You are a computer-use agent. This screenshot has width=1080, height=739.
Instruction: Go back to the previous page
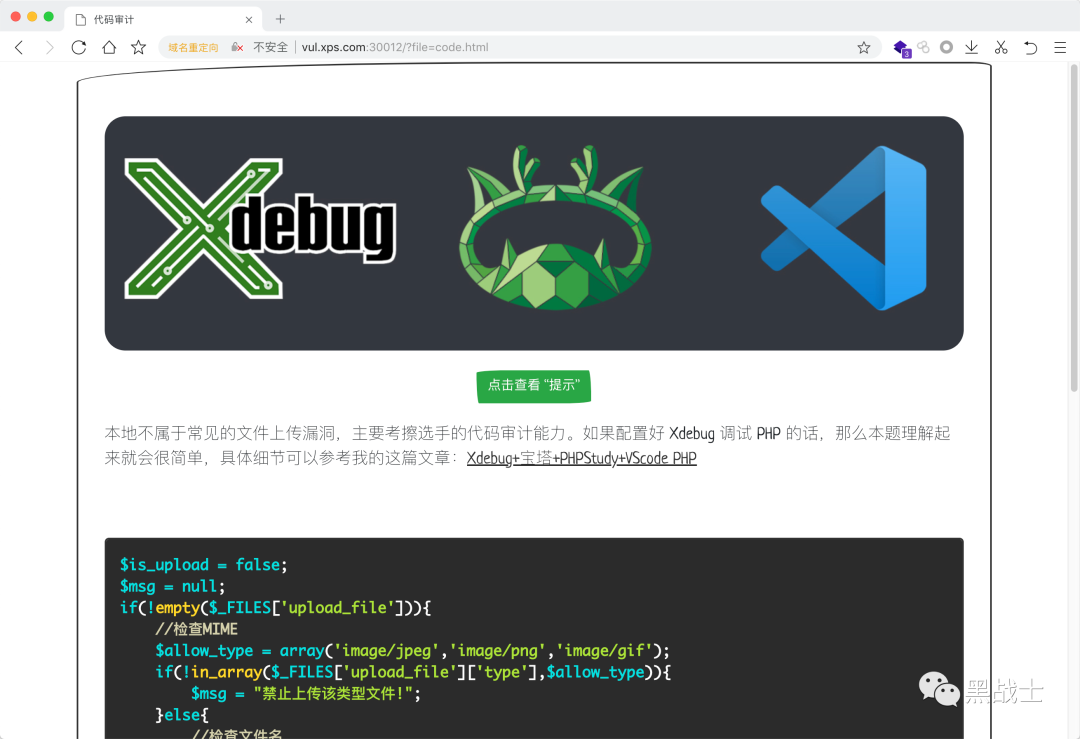coord(19,48)
